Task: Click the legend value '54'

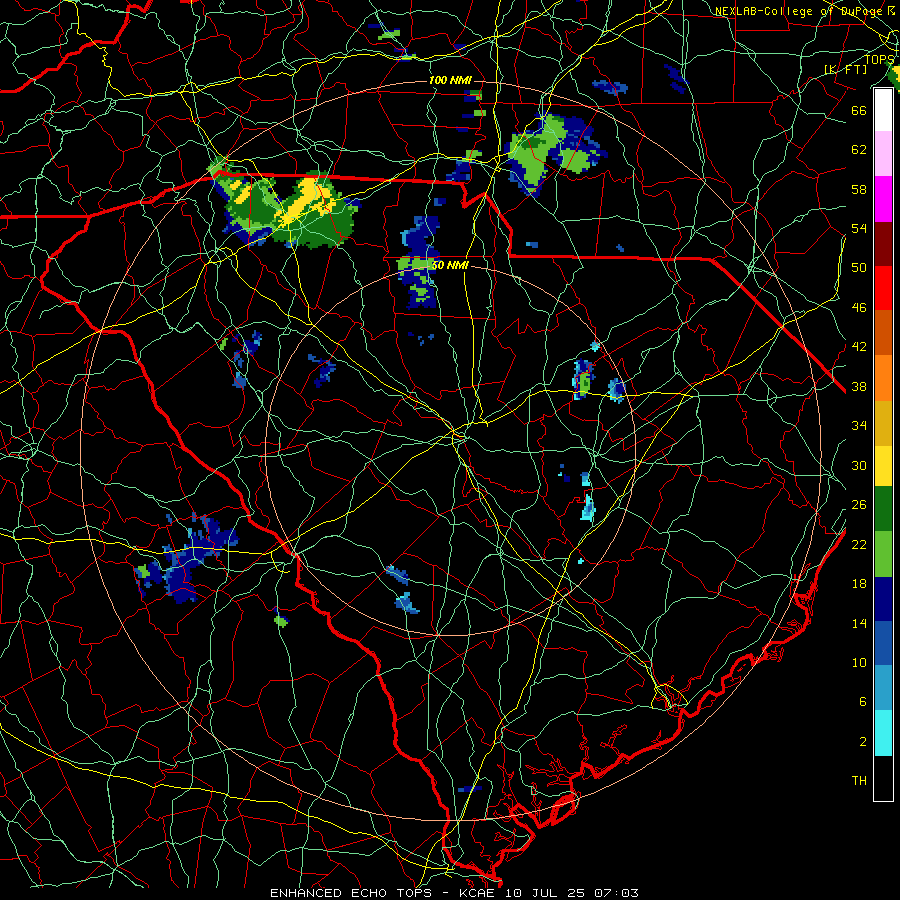Action: pyautogui.click(x=859, y=228)
